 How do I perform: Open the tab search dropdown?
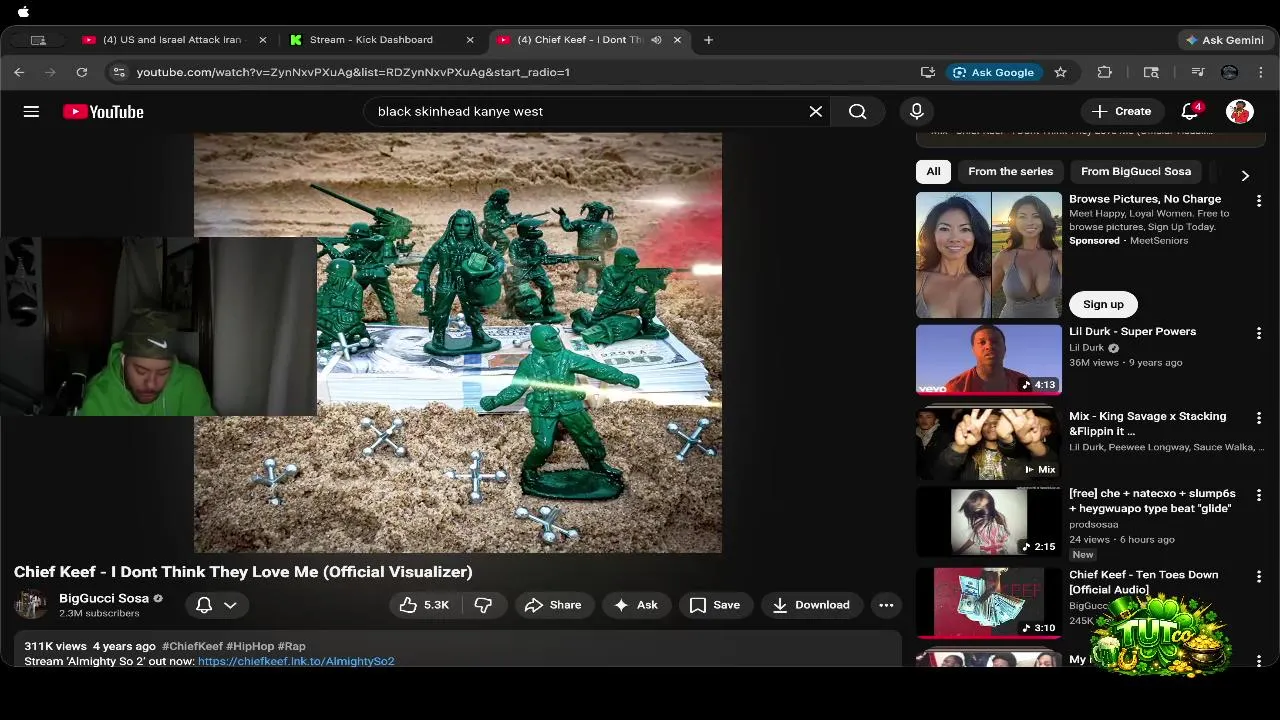(x=38, y=40)
